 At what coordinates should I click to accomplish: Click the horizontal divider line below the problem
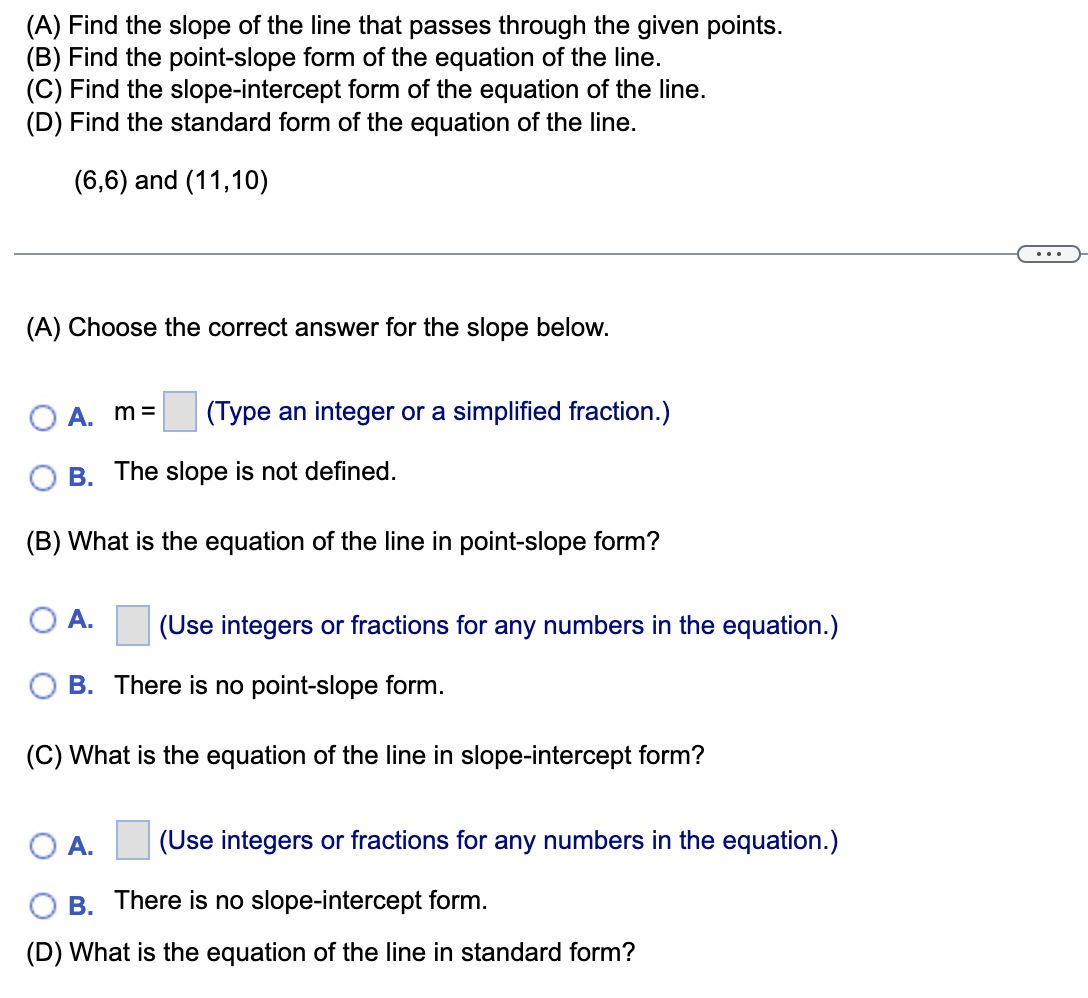[500, 254]
